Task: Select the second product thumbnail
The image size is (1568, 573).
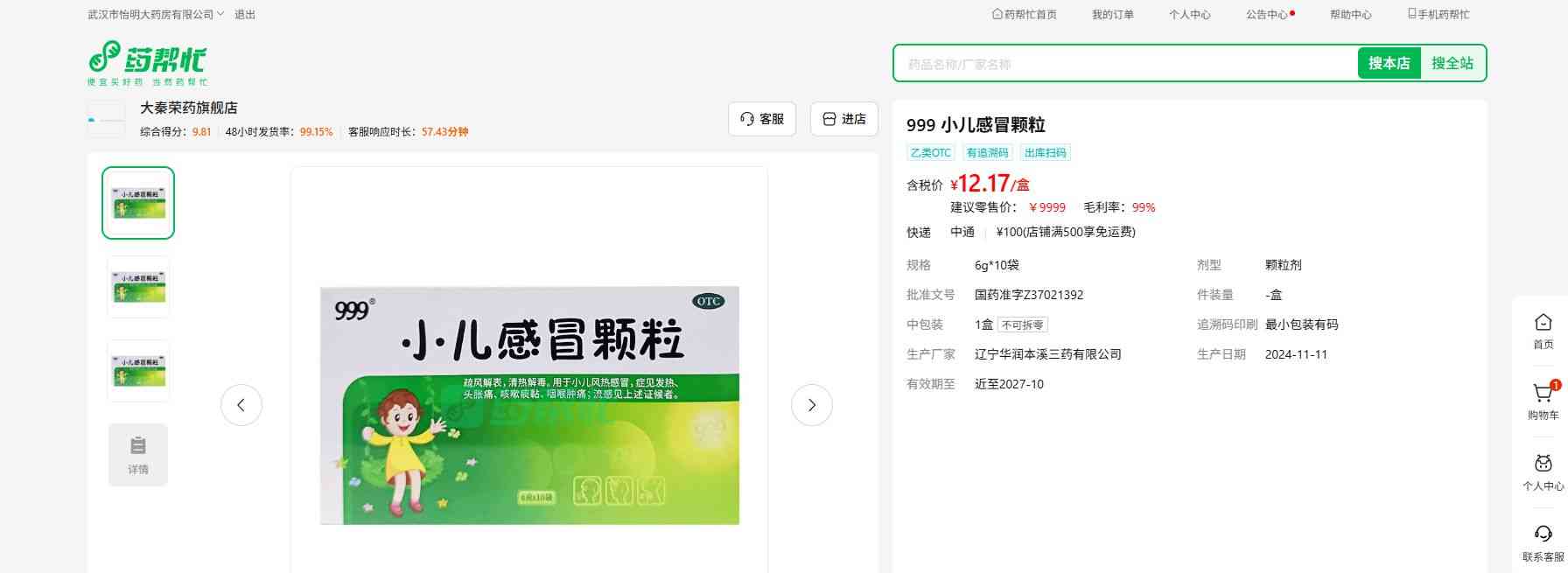Action: click(x=138, y=287)
